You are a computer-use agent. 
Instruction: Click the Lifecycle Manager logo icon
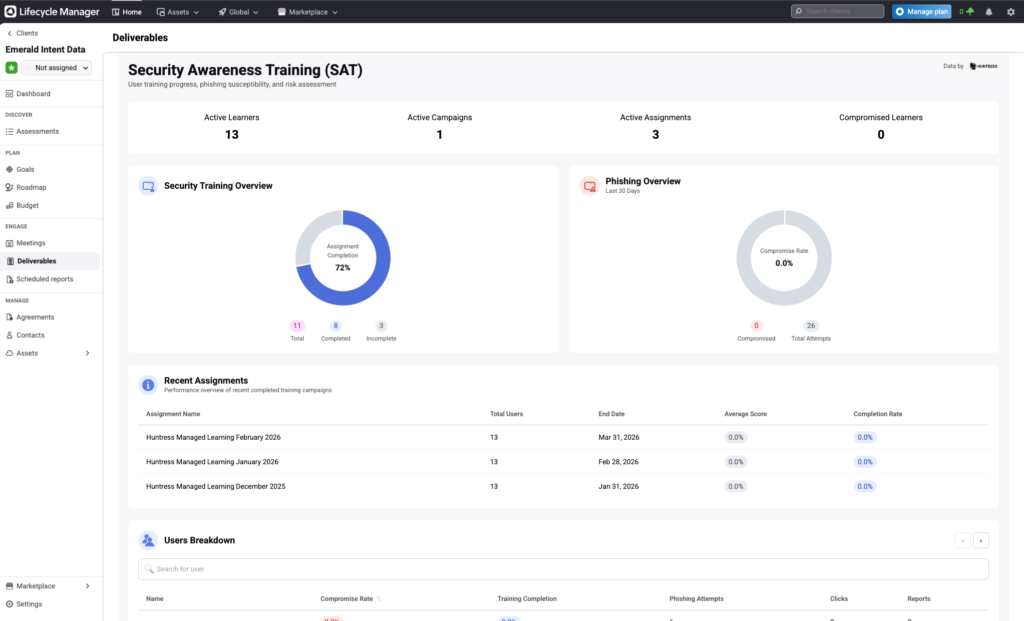(10, 11)
